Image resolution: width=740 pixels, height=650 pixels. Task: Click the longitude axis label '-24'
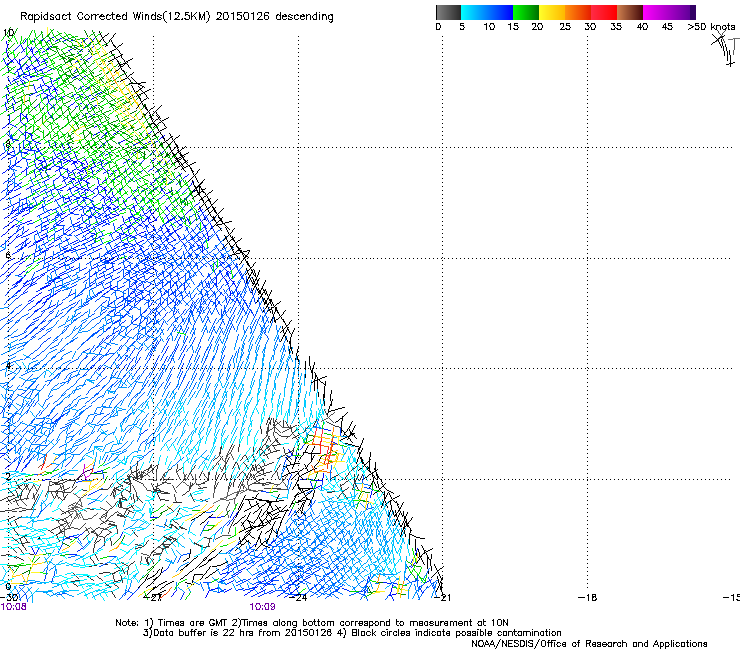tap(299, 598)
